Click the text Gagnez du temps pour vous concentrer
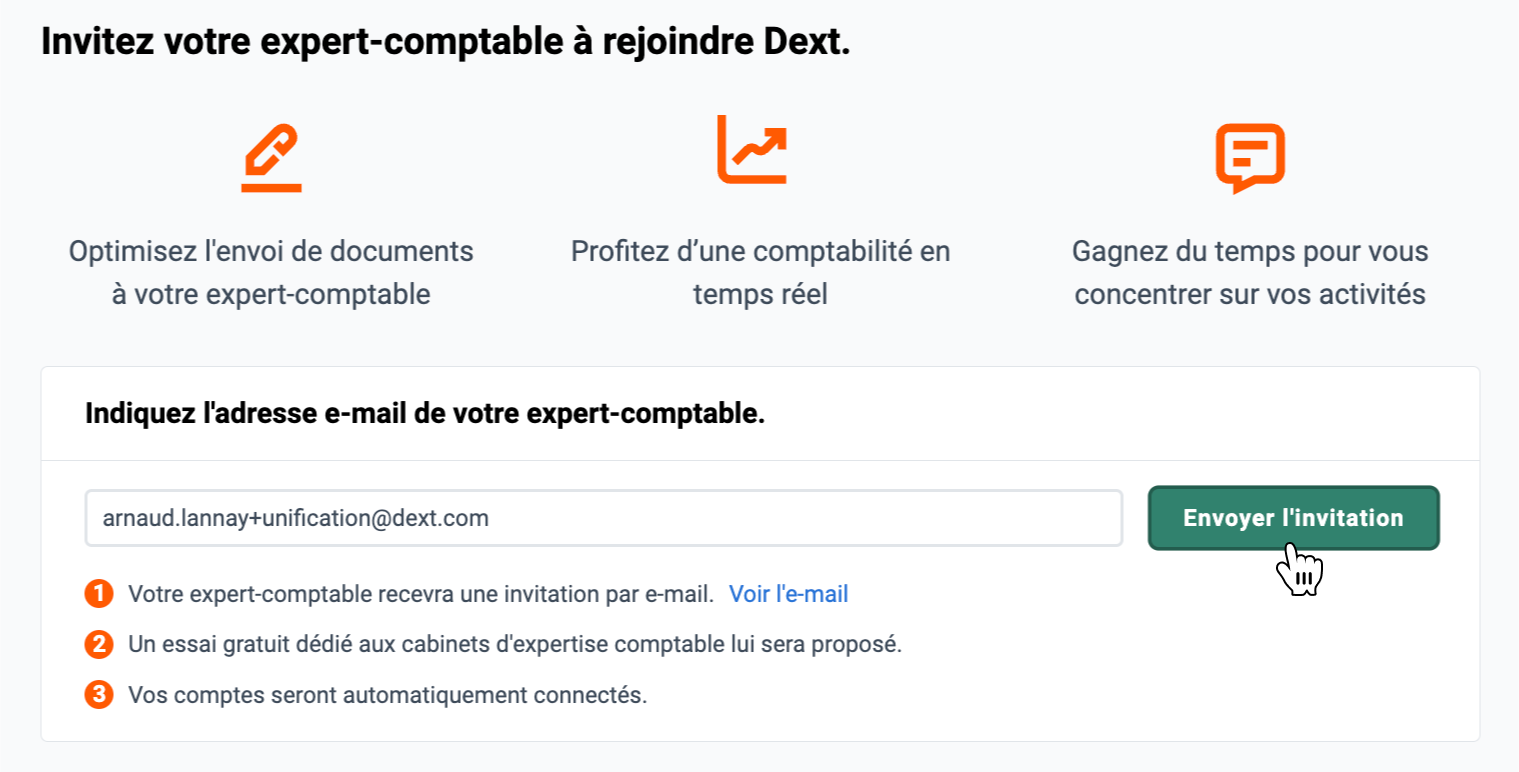The image size is (1519, 772). point(1250,273)
